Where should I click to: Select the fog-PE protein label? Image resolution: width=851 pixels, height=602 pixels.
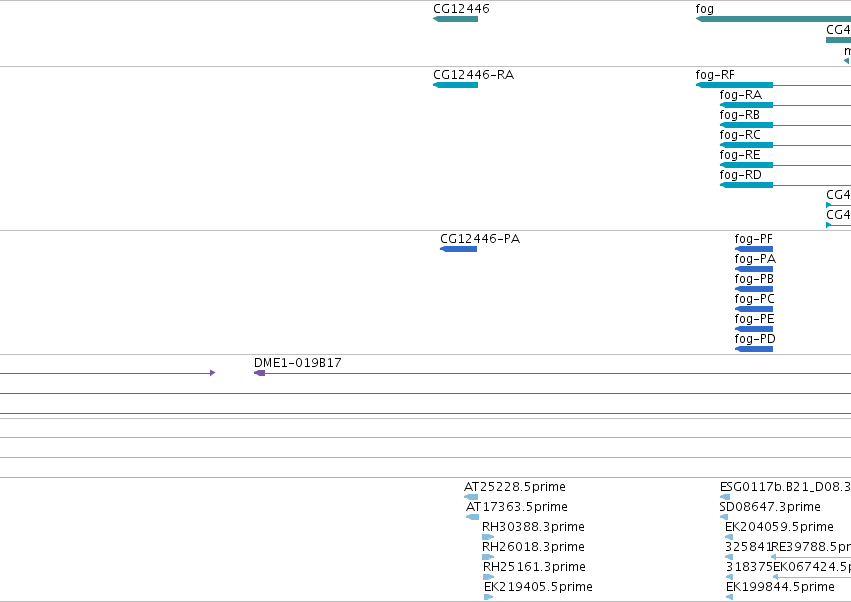(754, 319)
